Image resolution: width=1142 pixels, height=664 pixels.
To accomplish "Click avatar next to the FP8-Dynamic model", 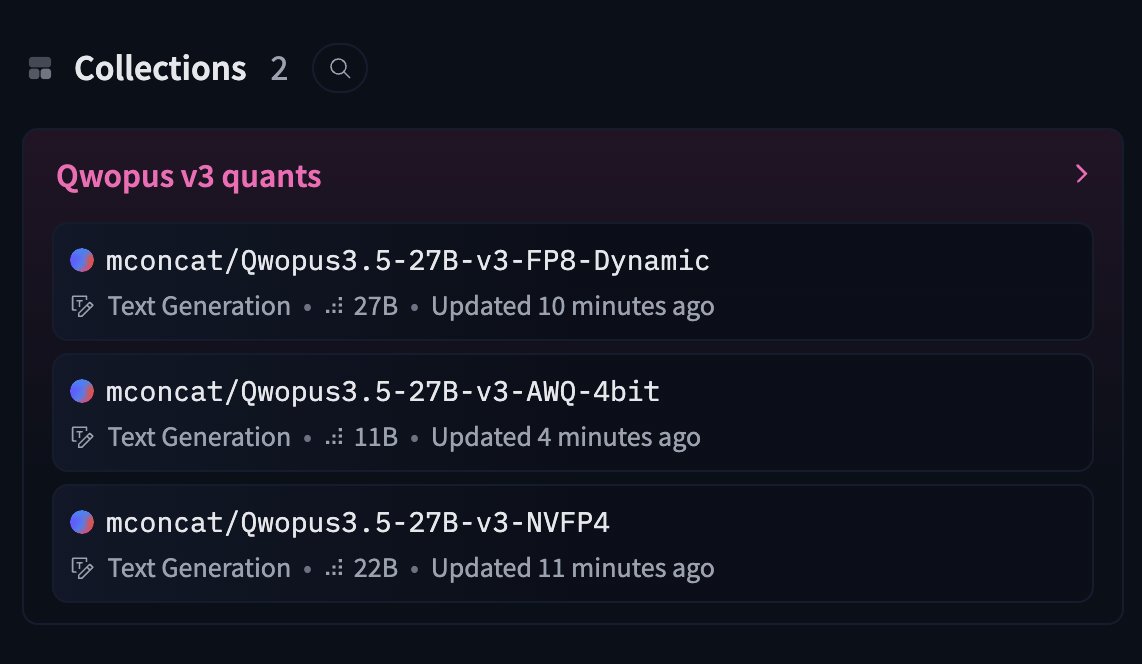I will pyautogui.click(x=82, y=260).
